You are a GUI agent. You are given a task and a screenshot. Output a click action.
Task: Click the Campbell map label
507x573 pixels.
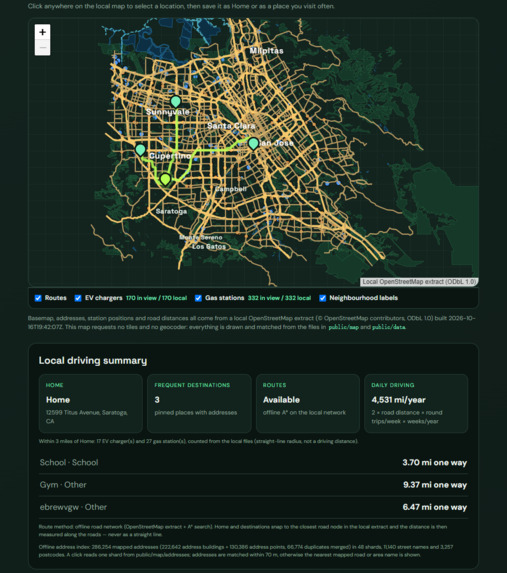coord(231,189)
